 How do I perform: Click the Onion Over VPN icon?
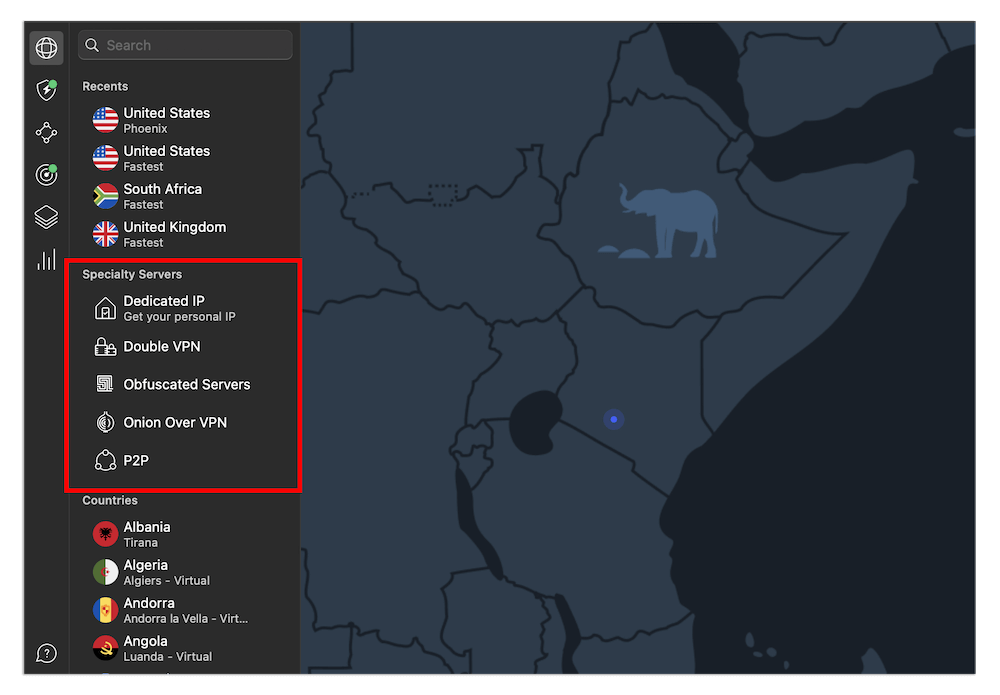[x=105, y=423]
